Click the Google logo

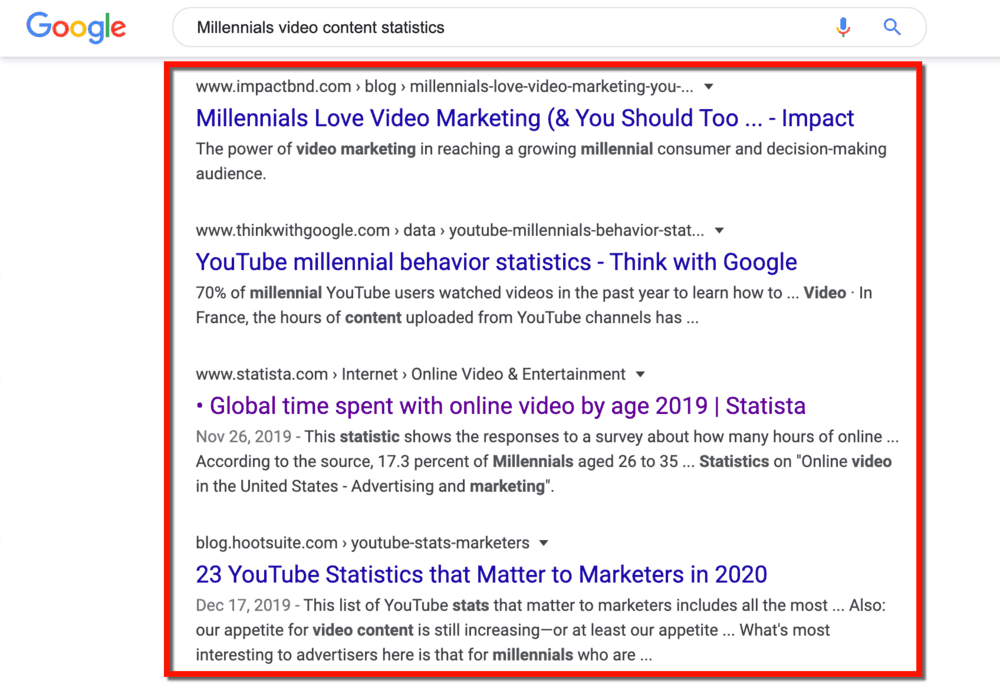76,27
